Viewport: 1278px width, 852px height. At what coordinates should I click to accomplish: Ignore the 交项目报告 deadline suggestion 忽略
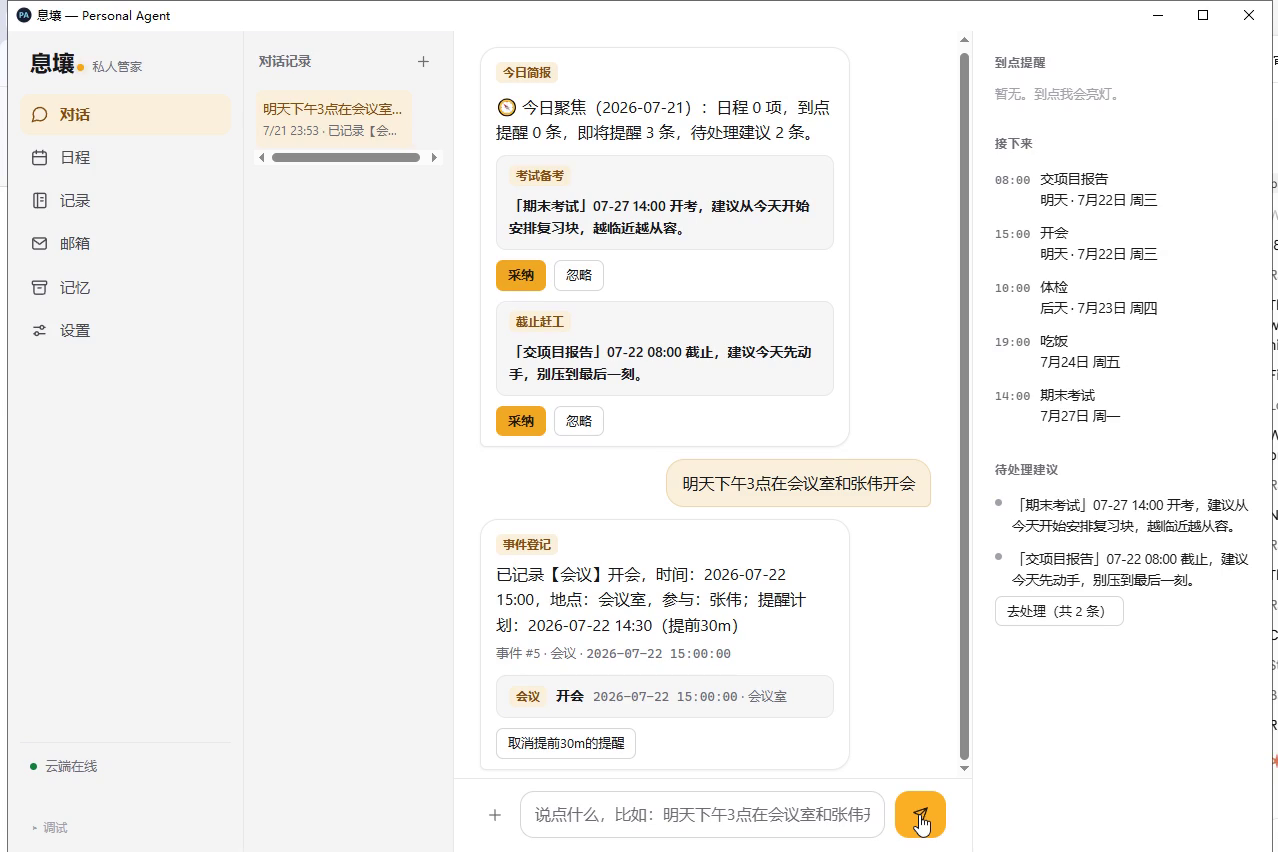pos(579,422)
